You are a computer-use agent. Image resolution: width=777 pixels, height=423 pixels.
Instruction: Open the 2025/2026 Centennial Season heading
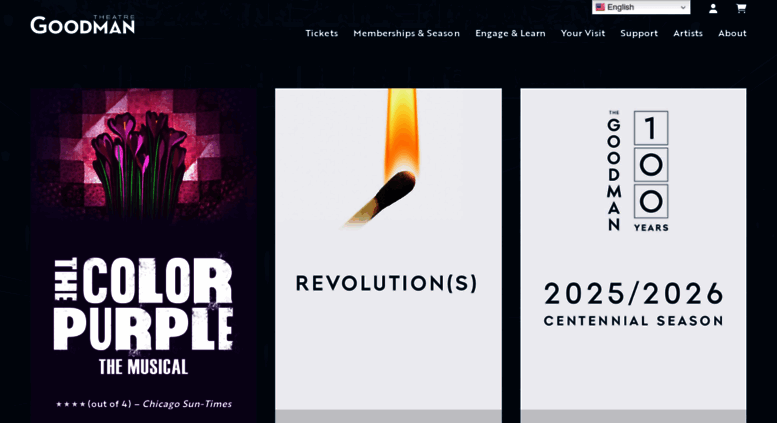[634, 304]
